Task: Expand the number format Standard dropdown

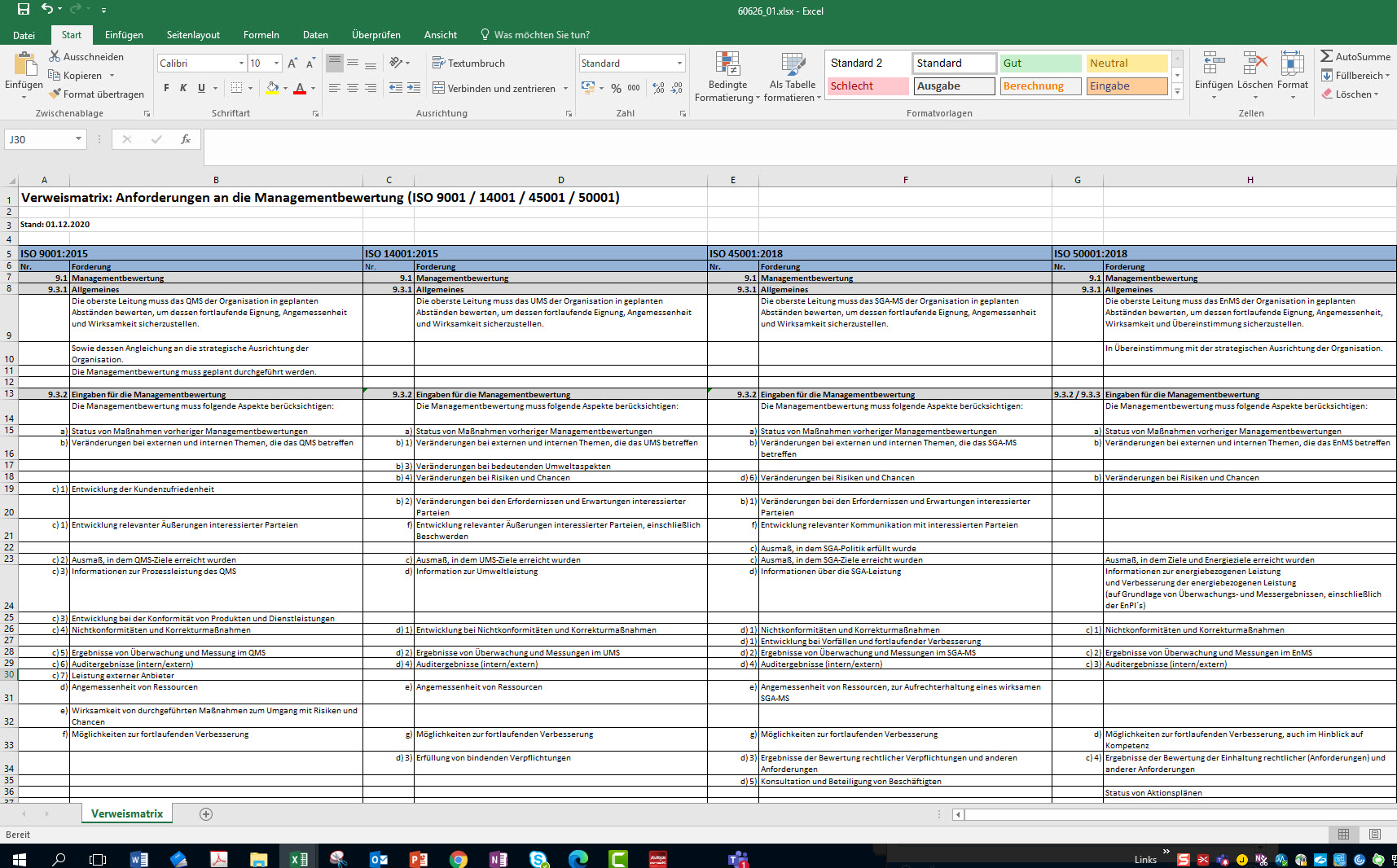Action: [x=679, y=64]
